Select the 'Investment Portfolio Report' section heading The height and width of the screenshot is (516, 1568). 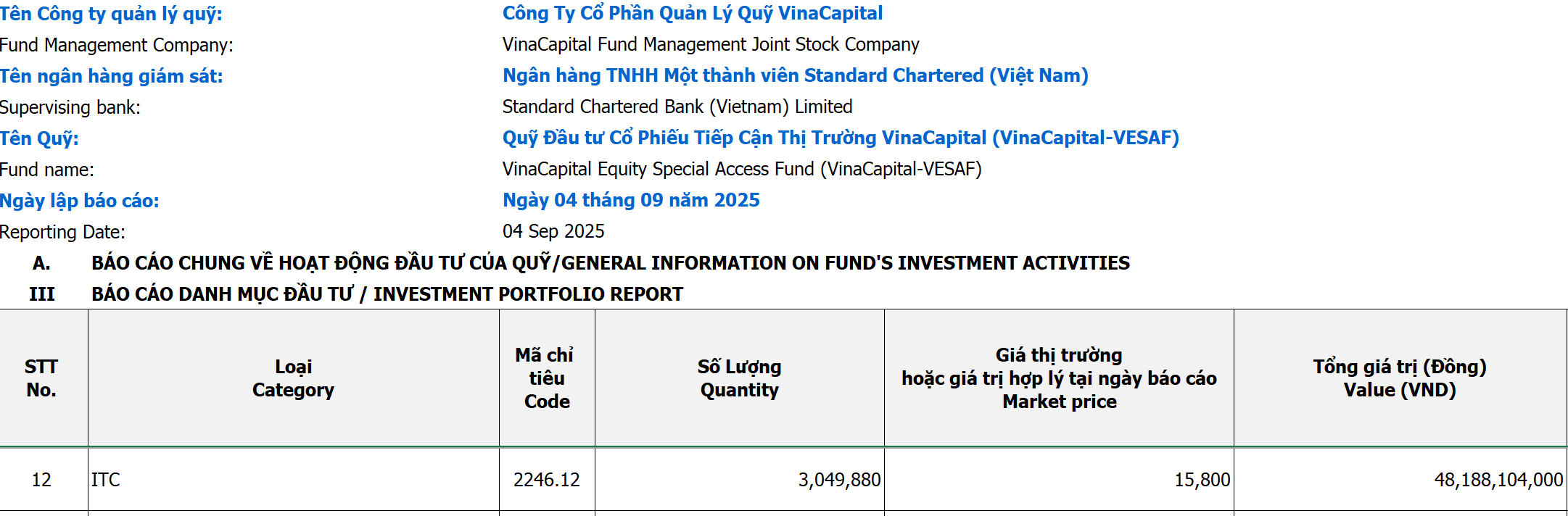click(387, 294)
